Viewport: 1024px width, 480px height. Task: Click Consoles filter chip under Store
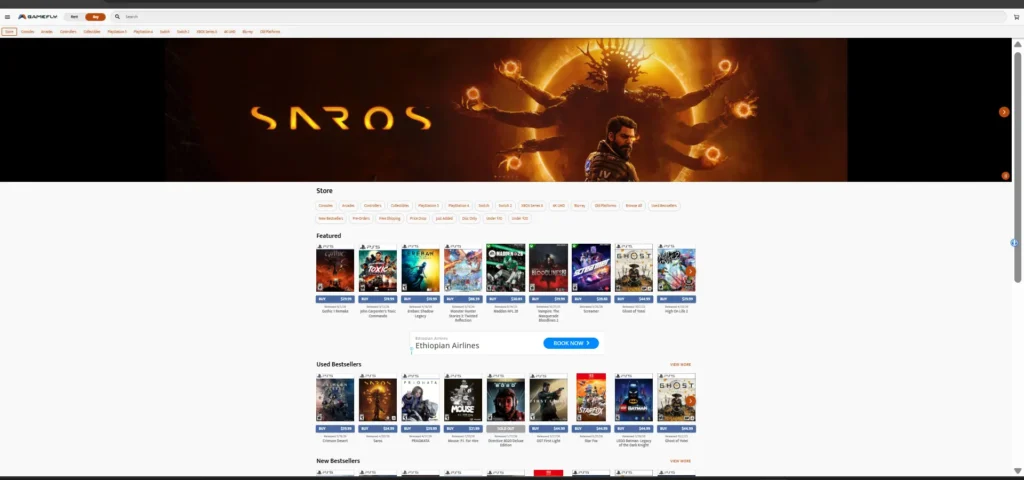(x=326, y=206)
